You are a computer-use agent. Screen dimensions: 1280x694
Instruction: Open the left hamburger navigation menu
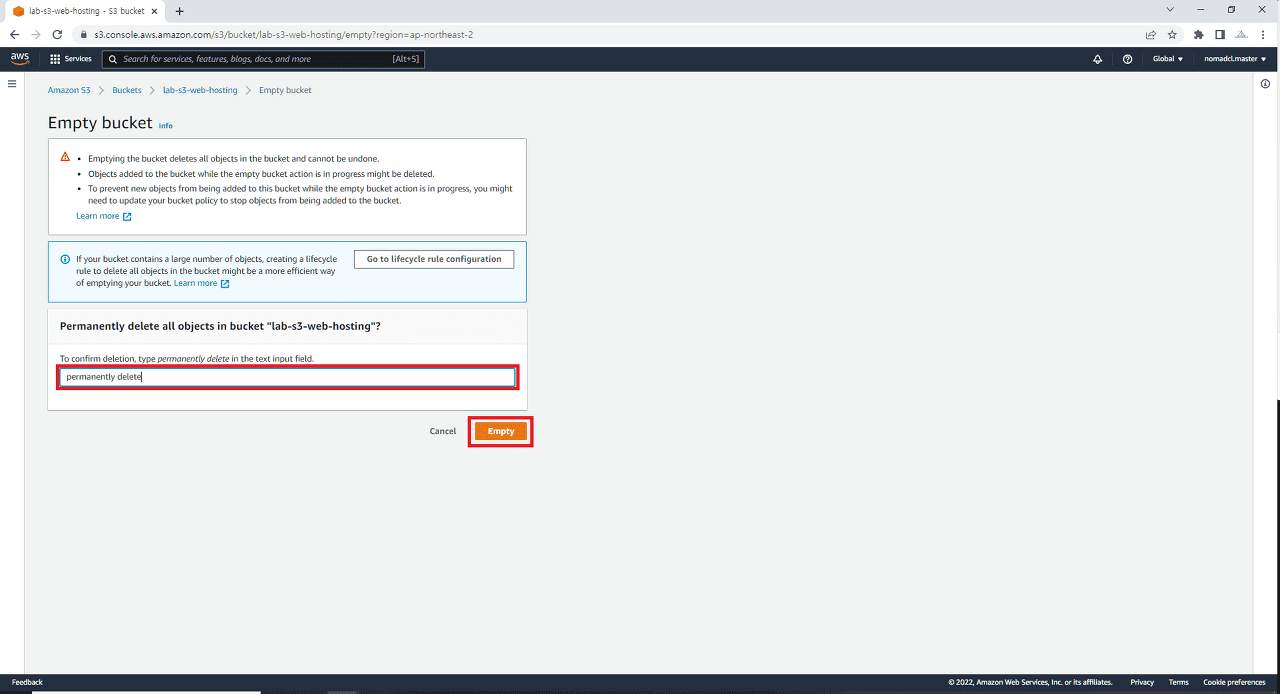tap(12, 84)
